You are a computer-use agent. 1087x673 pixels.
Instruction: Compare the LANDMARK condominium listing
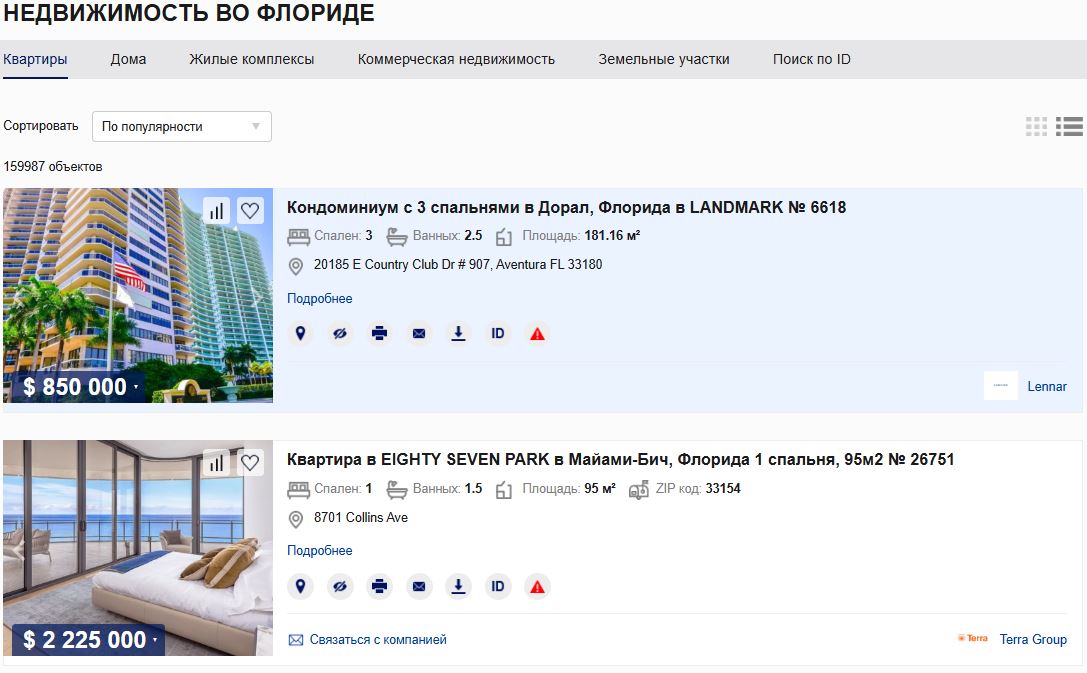coord(217,211)
